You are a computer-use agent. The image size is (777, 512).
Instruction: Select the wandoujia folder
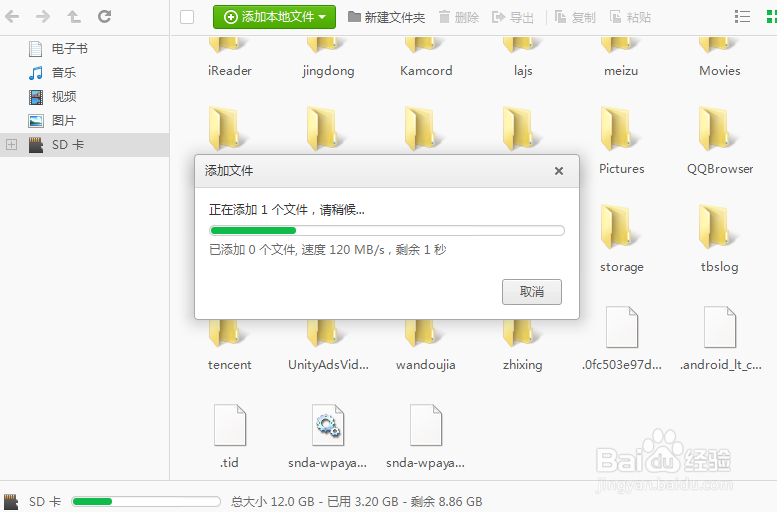click(426, 347)
